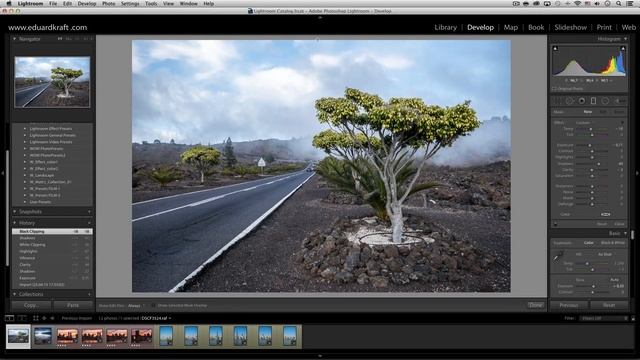
Task: Click the main window display icon in filmstrip bar
Action: pos(9,318)
